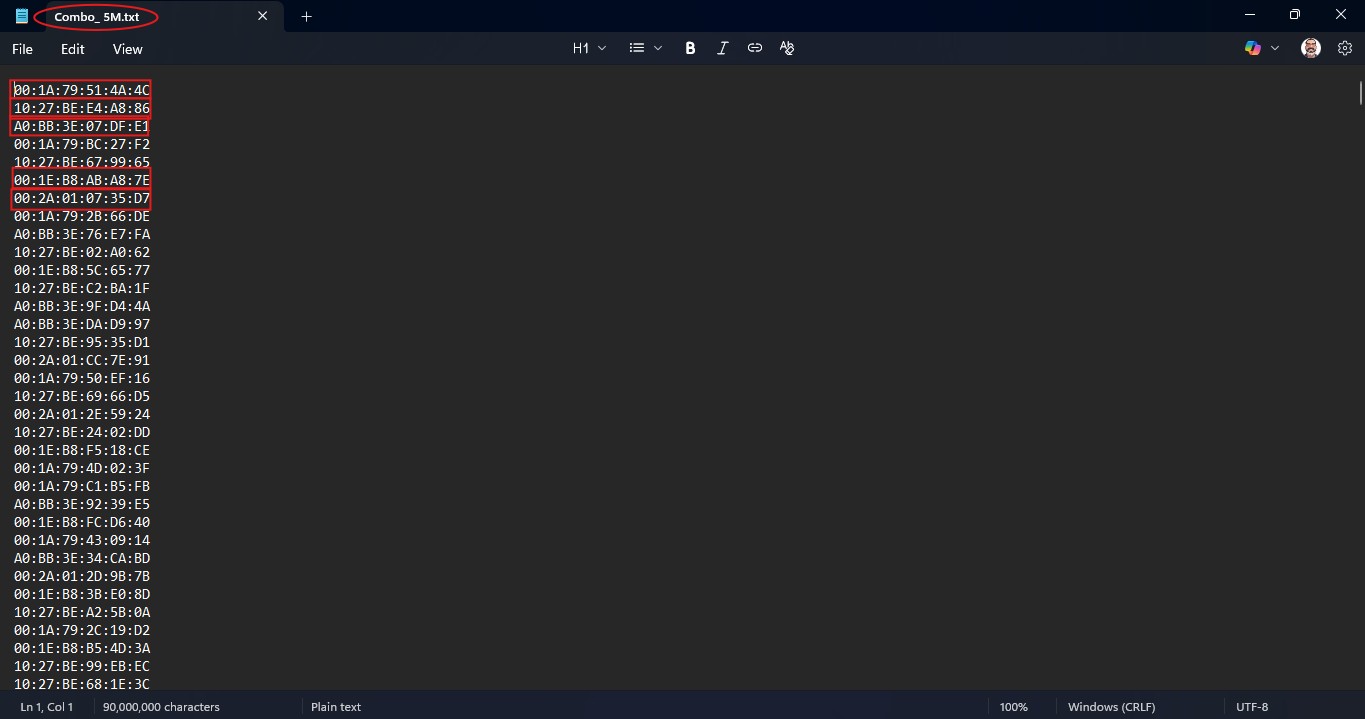This screenshot has height=719, width=1365.
Task: Open the File menu
Action: coord(22,49)
